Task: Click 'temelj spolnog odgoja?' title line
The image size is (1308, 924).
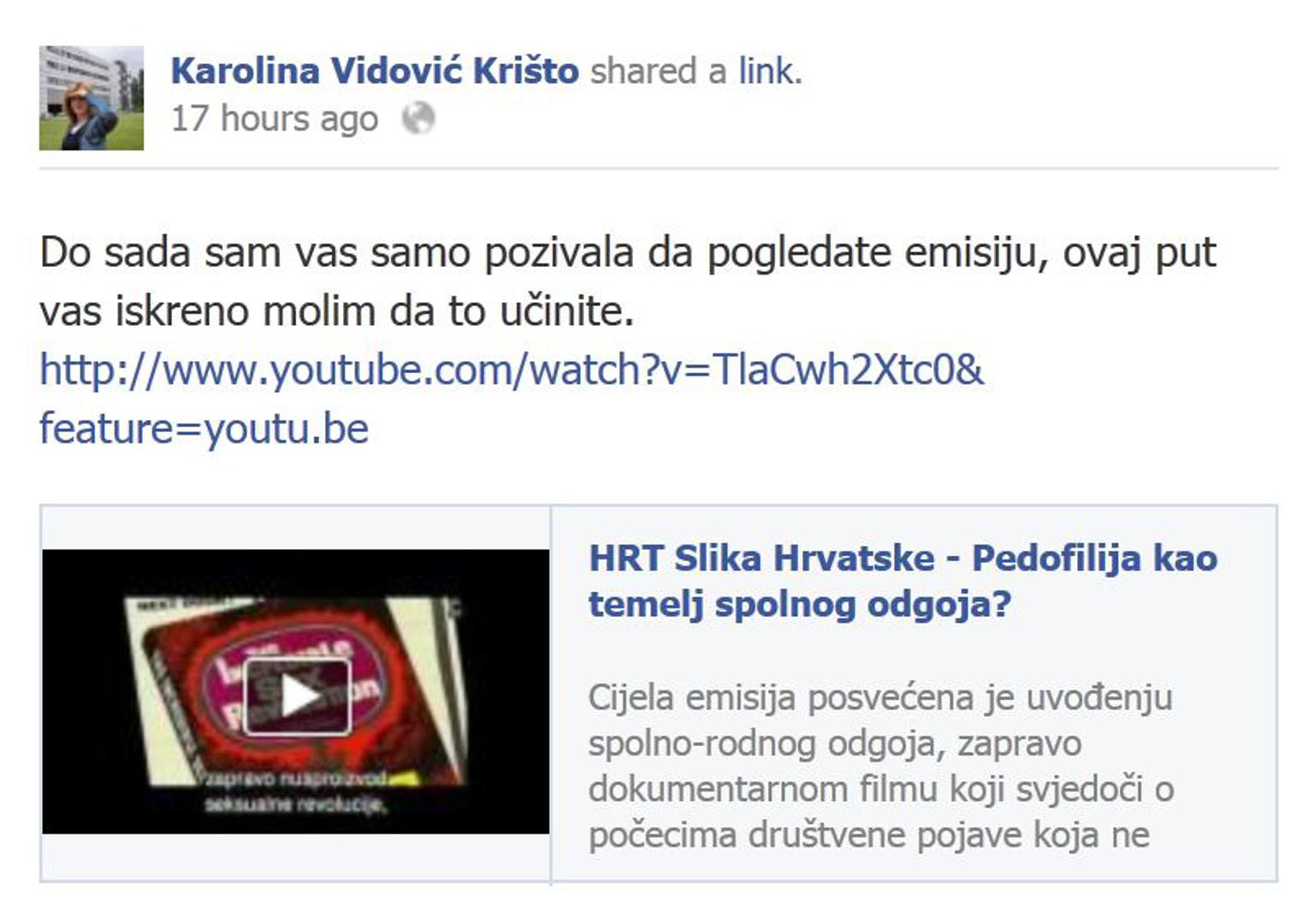Action: [x=799, y=604]
